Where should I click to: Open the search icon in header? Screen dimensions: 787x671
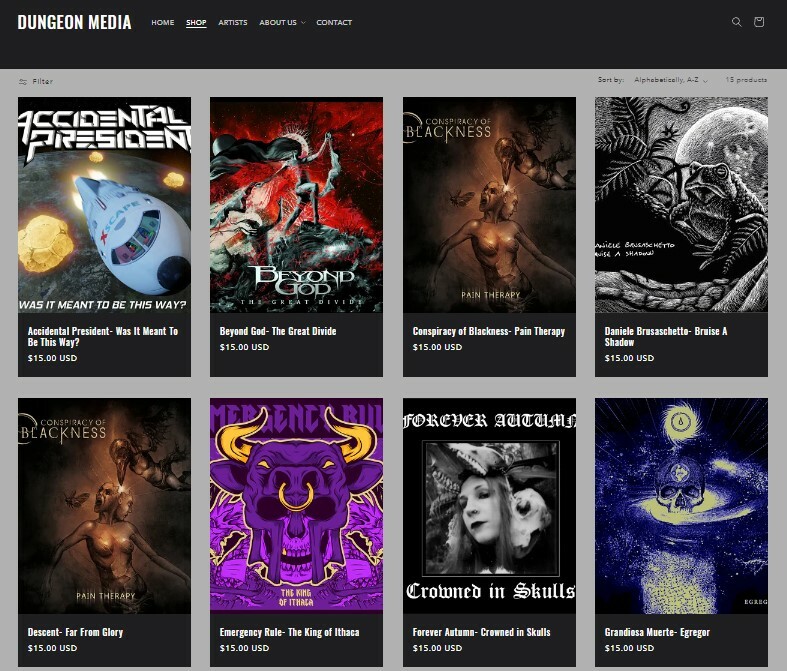pyautogui.click(x=736, y=22)
